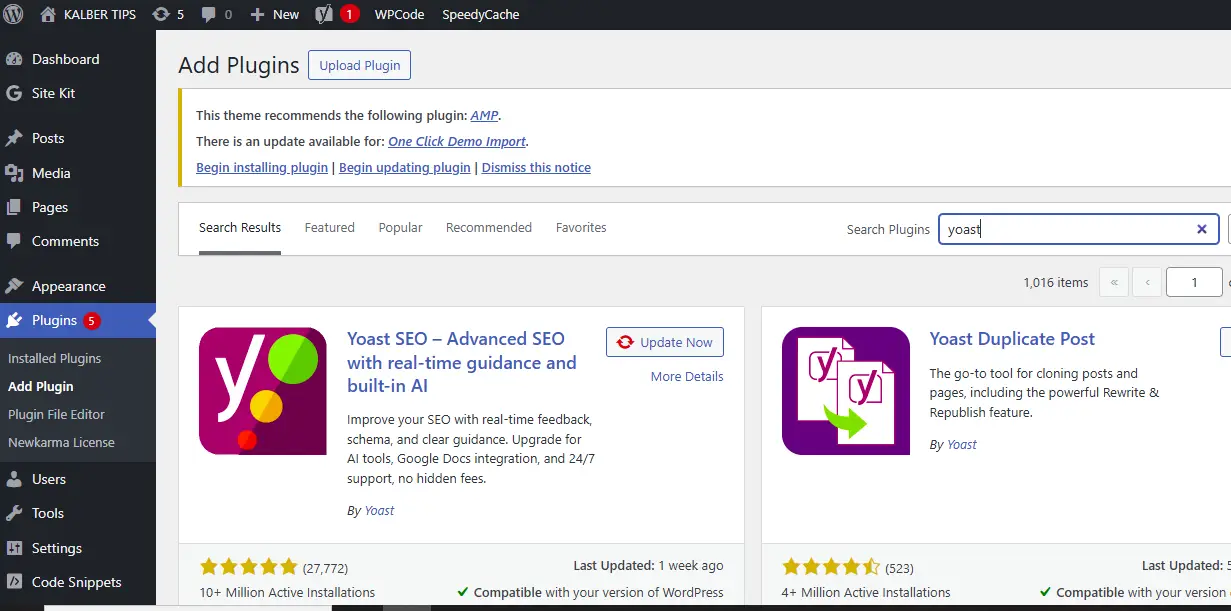Click the WordPress logo in admin bar
This screenshot has height=611, width=1231.
tap(13, 14)
